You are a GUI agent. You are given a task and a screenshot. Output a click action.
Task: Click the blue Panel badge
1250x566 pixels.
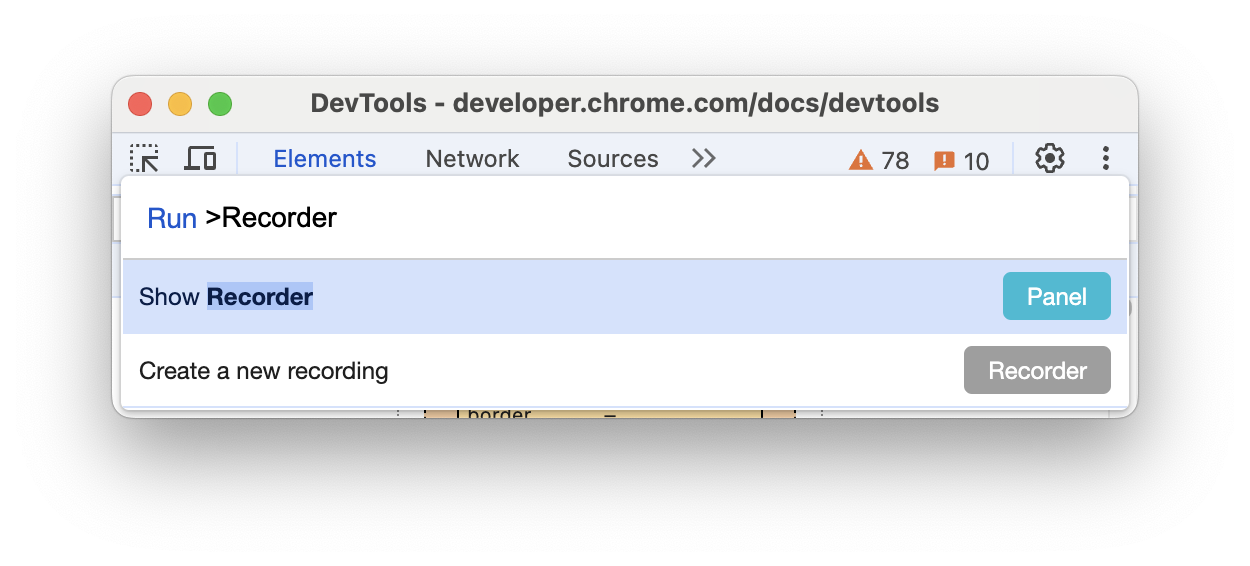point(1056,297)
